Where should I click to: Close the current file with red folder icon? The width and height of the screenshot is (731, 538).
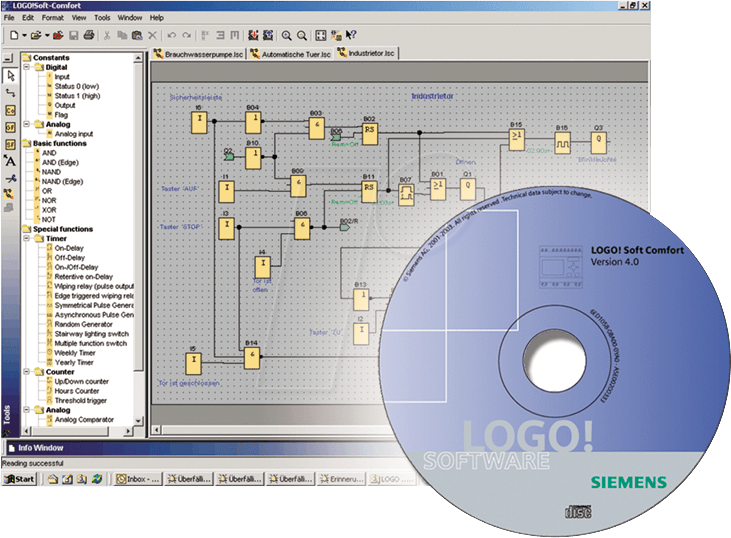[58, 35]
